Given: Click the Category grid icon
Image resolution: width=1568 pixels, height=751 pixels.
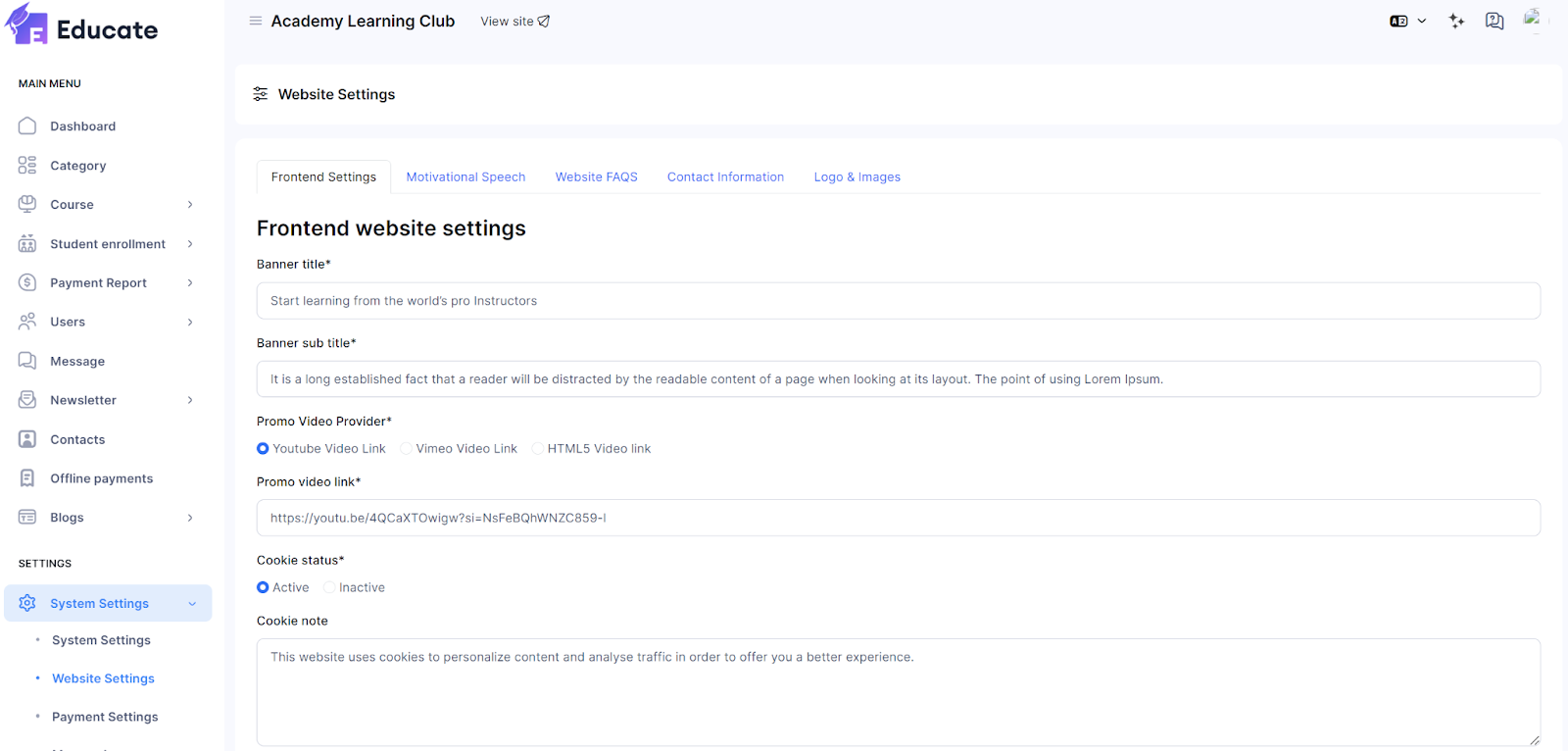Looking at the screenshot, I should coord(27,166).
